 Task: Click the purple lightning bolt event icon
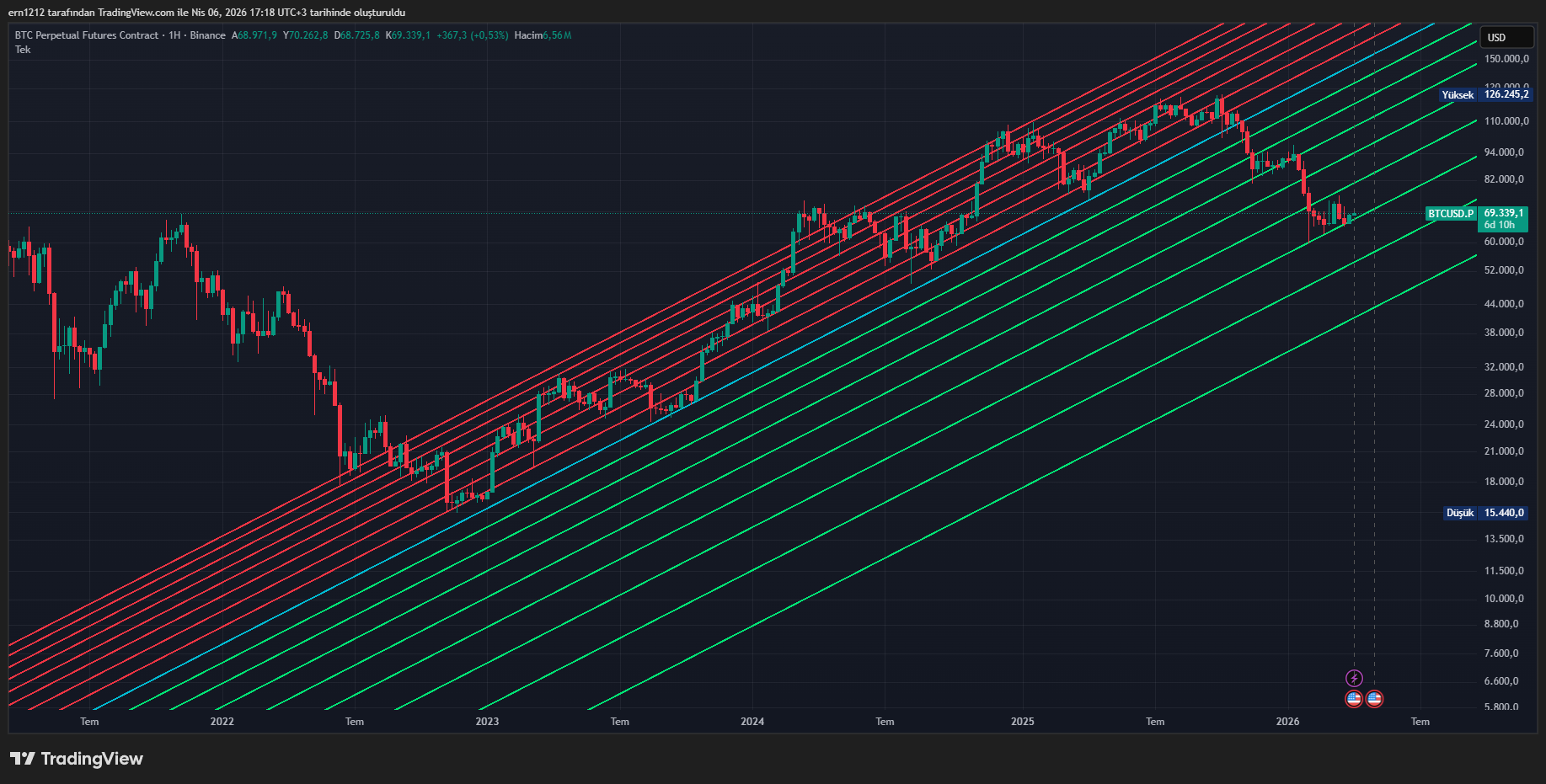coord(1354,678)
